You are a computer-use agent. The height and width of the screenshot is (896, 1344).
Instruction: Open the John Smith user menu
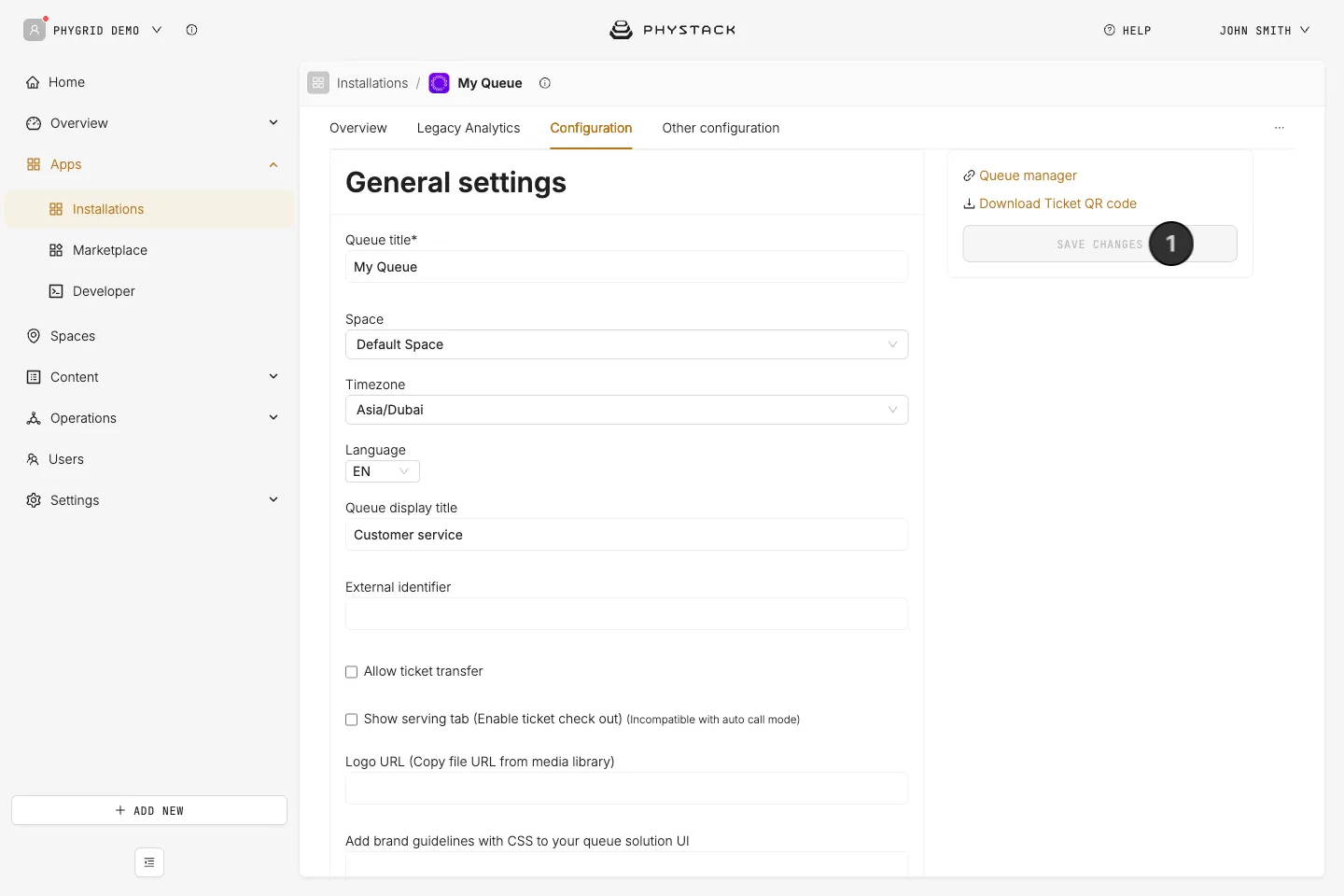pyautogui.click(x=1264, y=30)
